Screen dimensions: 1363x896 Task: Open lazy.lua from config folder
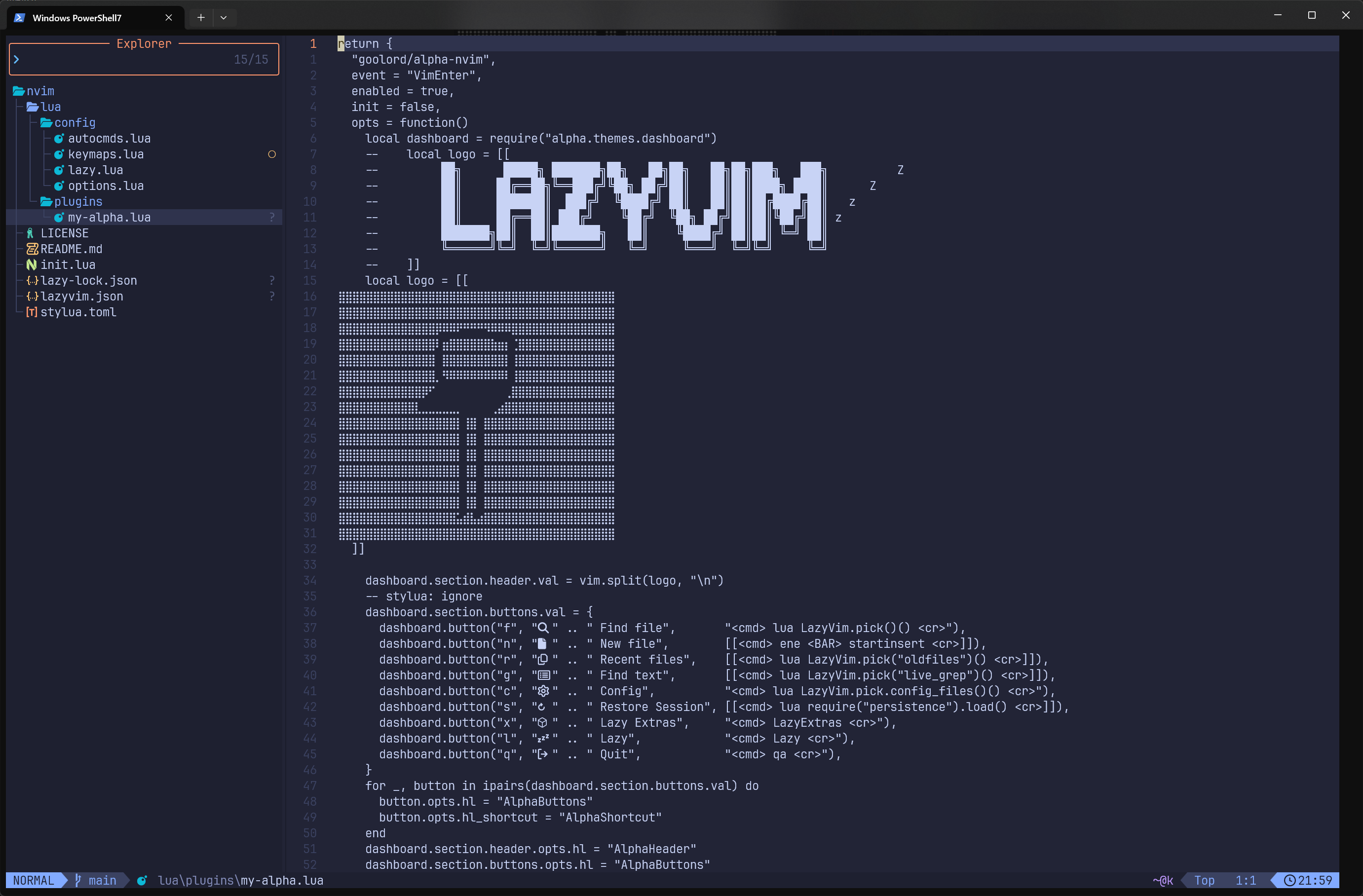point(95,170)
